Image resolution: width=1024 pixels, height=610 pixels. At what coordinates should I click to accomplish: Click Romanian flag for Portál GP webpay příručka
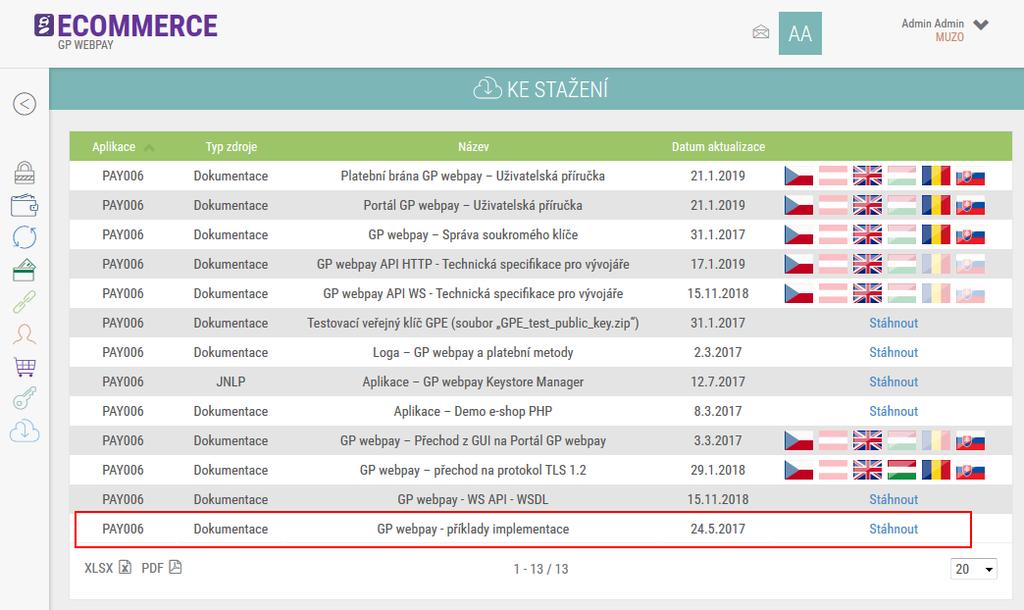click(x=936, y=205)
